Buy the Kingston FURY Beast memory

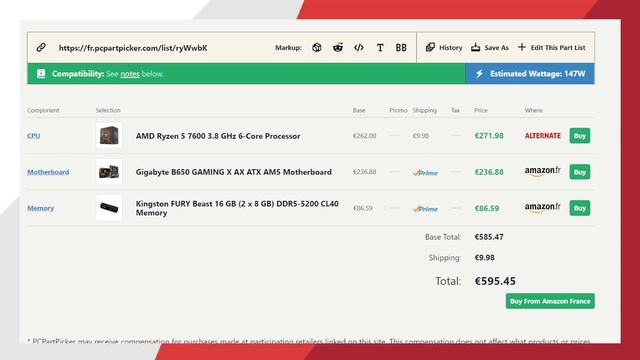(x=580, y=208)
